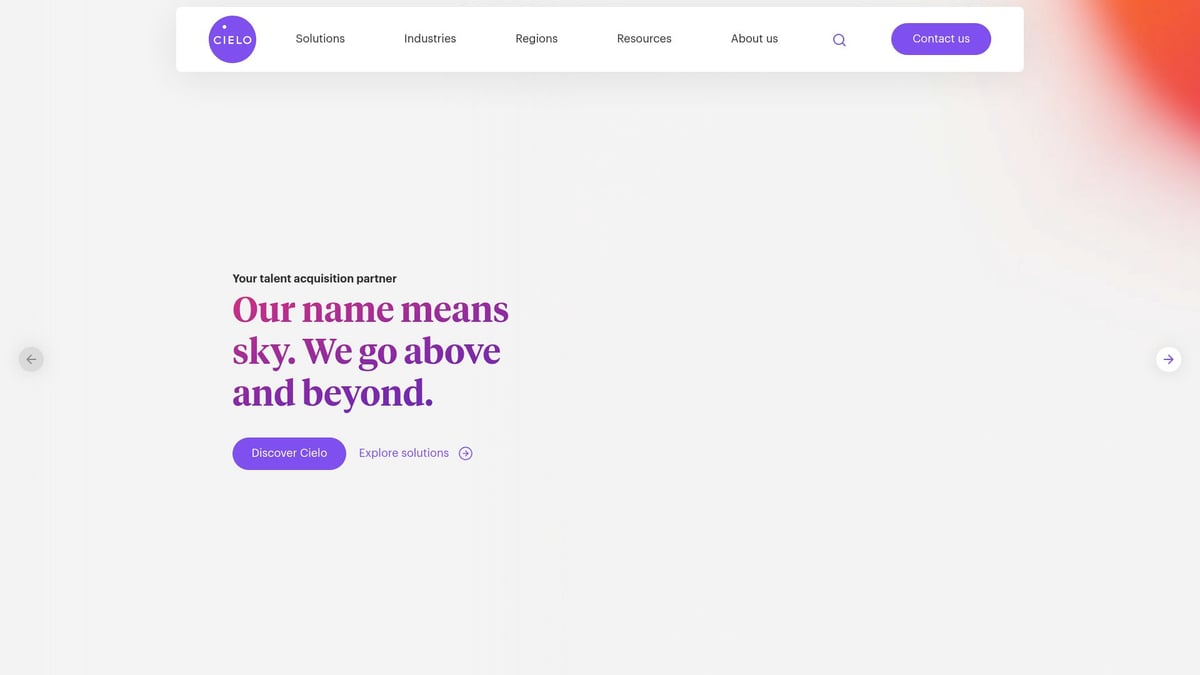This screenshot has width=1200, height=675.
Task: Open search with the magnifier icon
Action: click(839, 40)
